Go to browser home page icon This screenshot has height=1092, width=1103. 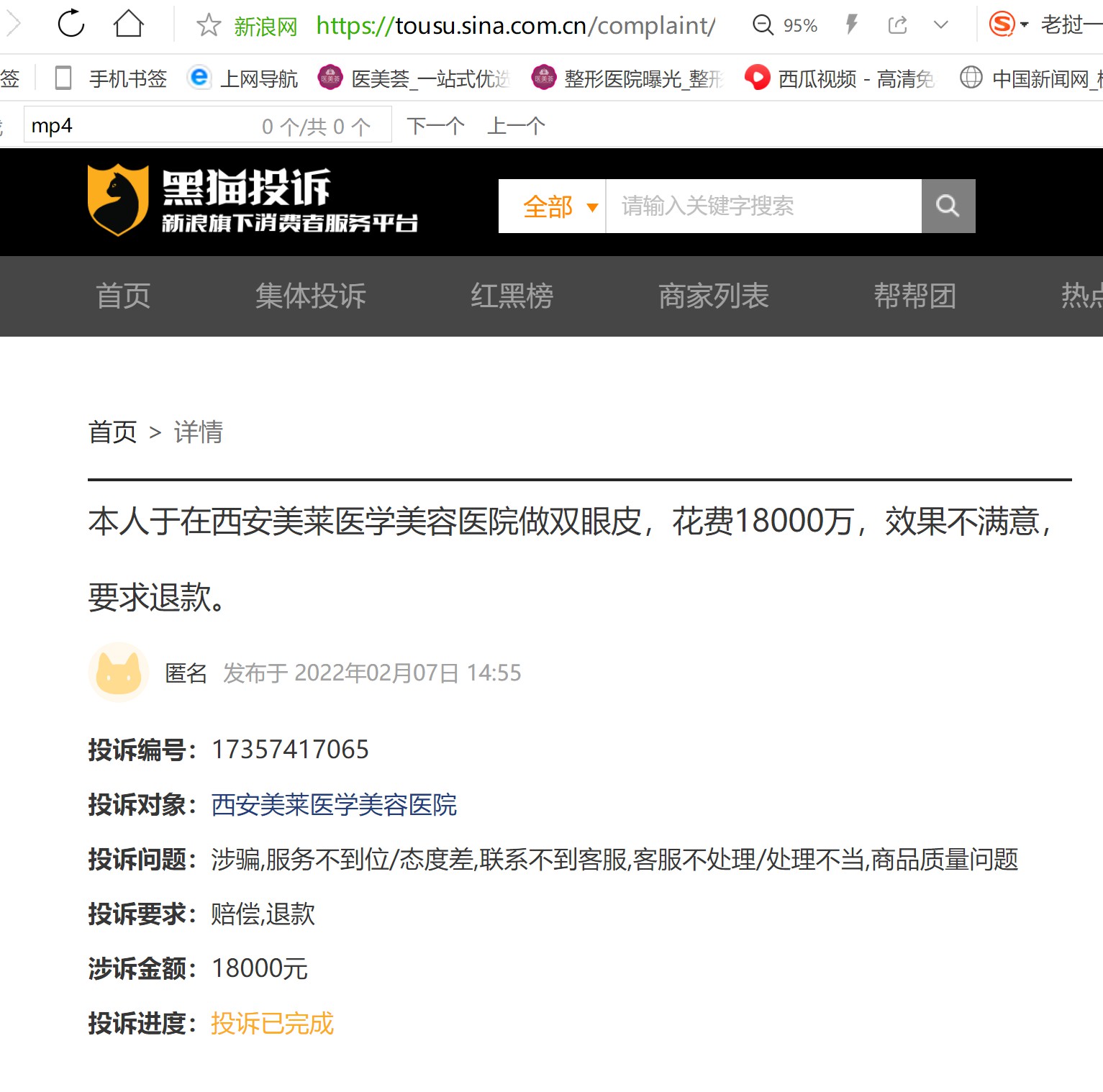(129, 24)
